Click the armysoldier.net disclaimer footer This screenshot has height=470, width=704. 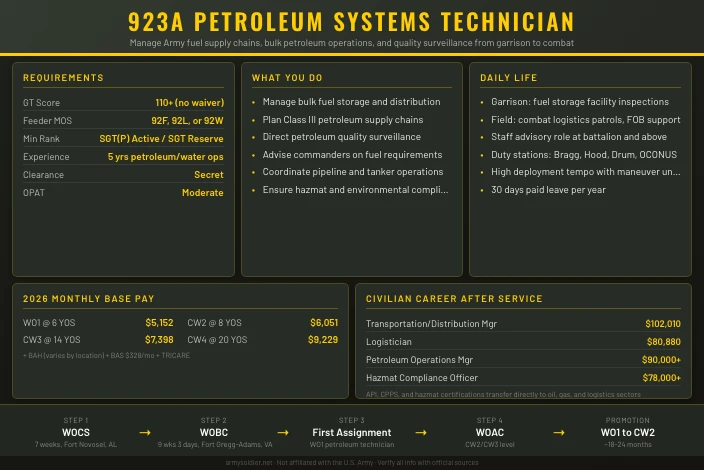point(352,462)
